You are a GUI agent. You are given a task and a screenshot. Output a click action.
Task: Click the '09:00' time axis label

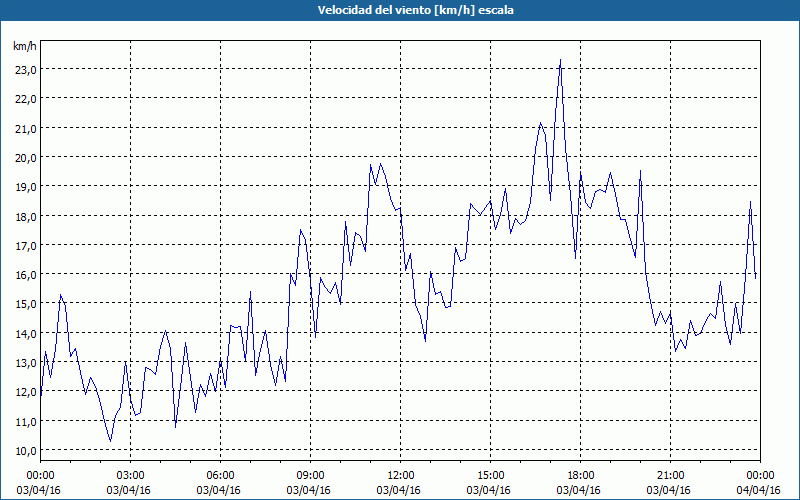310,476
